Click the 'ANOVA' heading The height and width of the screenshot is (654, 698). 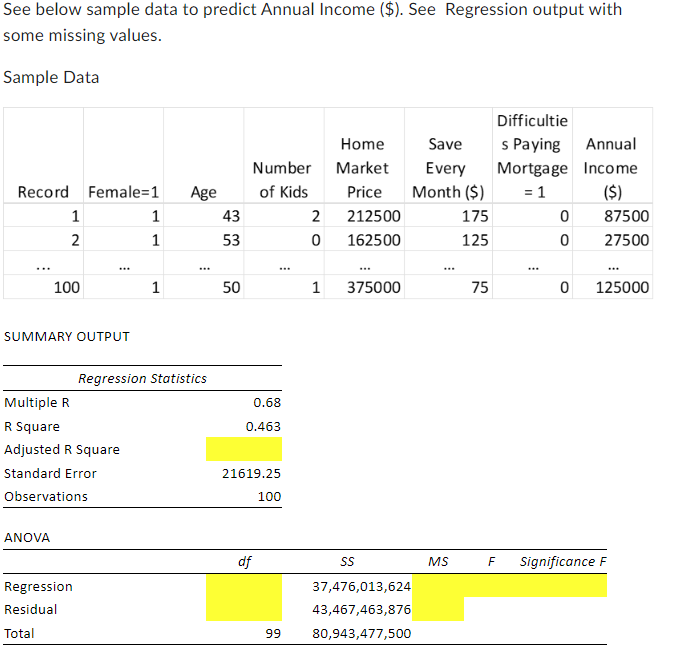(x=27, y=538)
